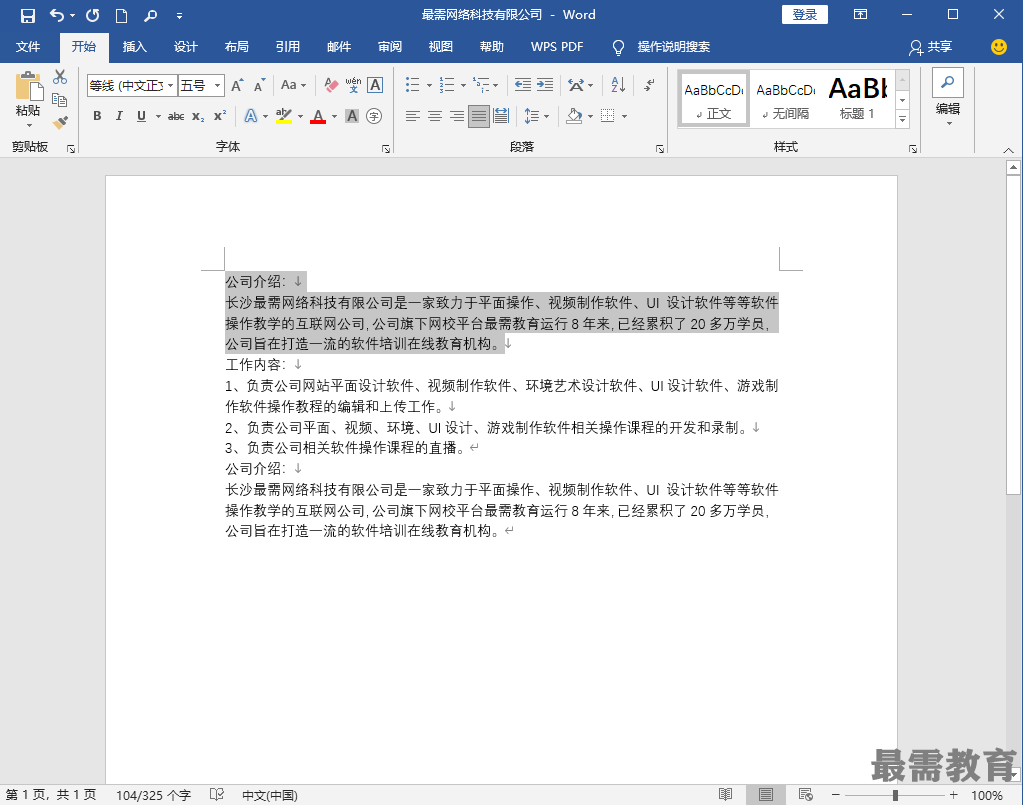This screenshot has width=1023, height=805.
Task: Toggle bold formatting
Action: point(97,116)
